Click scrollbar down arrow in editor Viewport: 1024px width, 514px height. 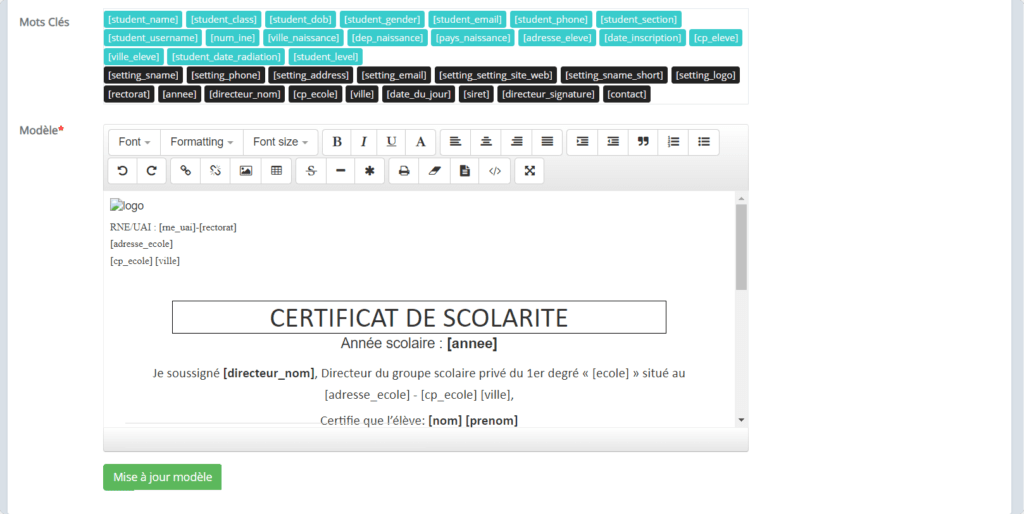[x=741, y=419]
